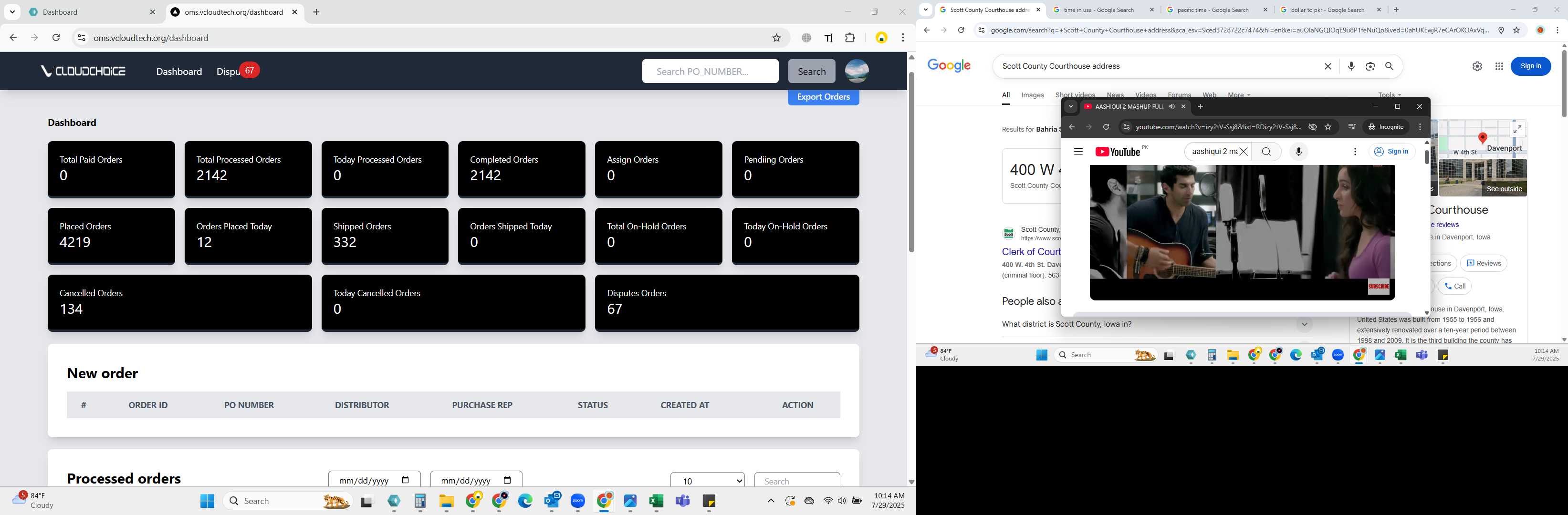
Task: Click the Search PO_NUMBER input field
Action: [x=710, y=71]
